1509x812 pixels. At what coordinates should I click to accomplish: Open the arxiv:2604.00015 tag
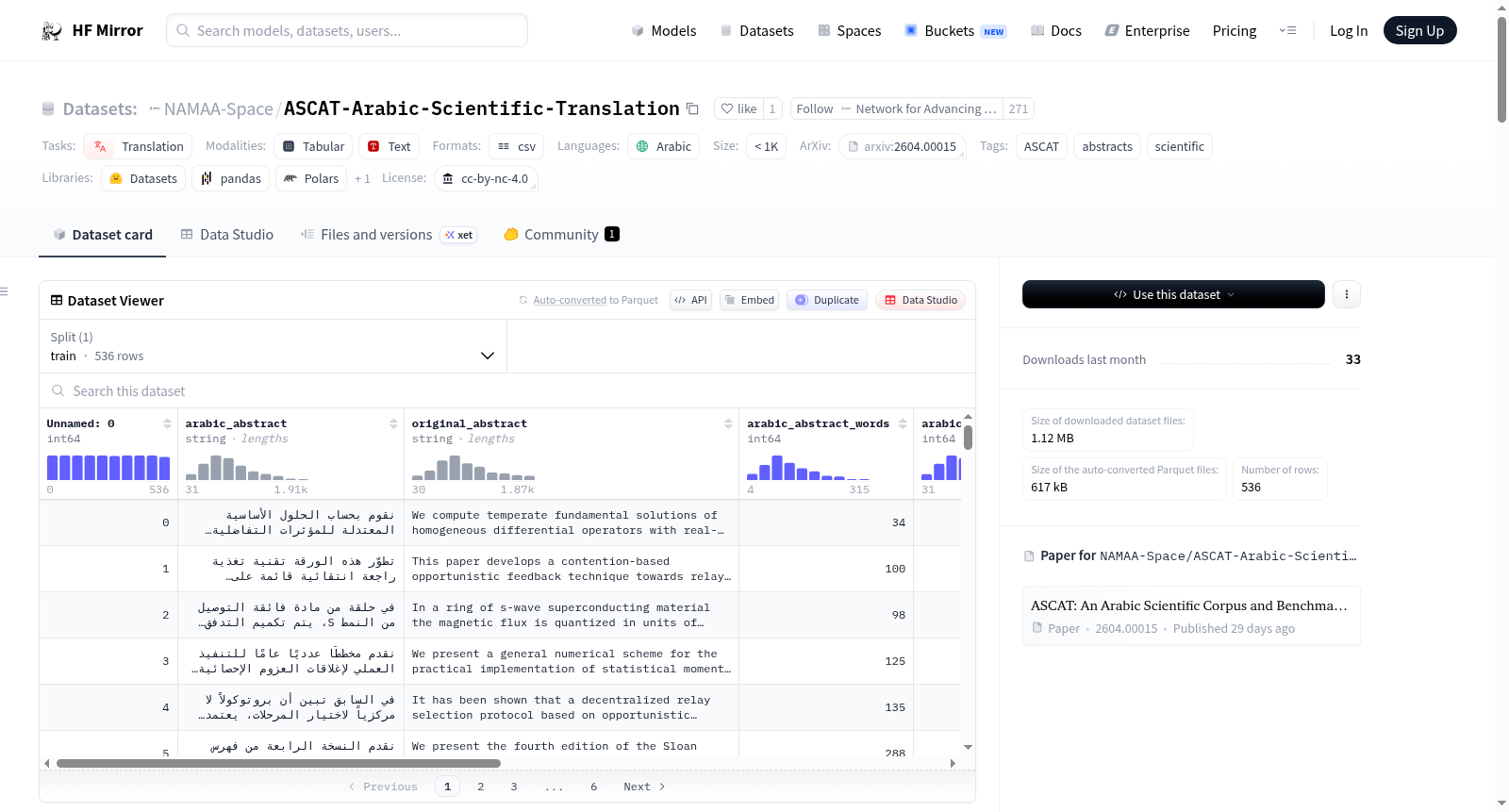(x=902, y=146)
